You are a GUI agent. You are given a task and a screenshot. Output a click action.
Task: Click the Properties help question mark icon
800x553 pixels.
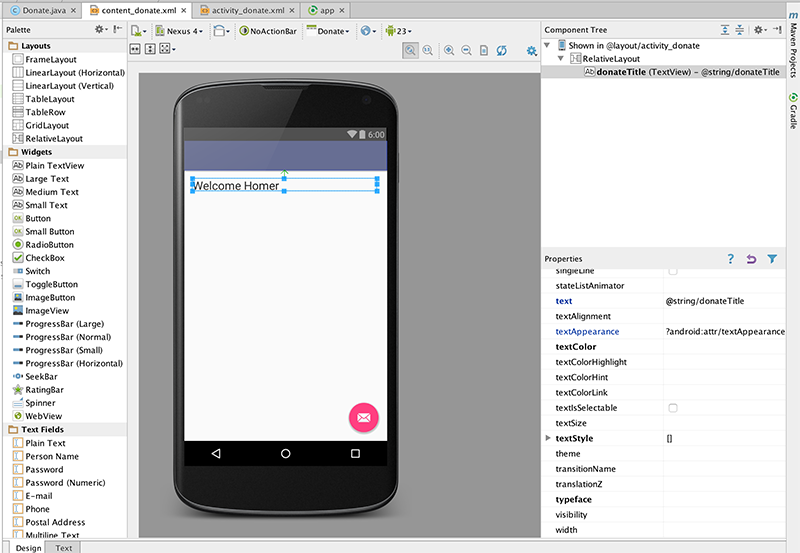tap(730, 259)
